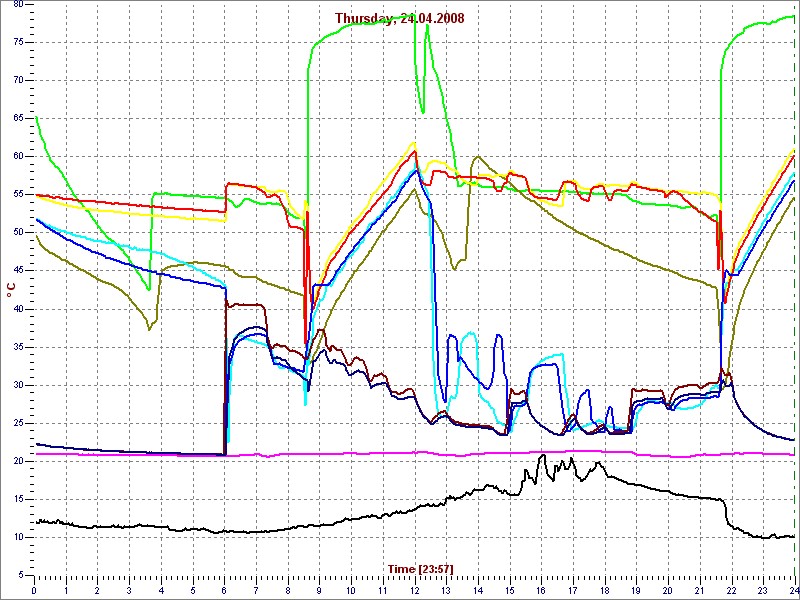This screenshot has width=800, height=600.
Task: Click the chart title Thursday, 24.04.2008
Action: click(x=399, y=18)
